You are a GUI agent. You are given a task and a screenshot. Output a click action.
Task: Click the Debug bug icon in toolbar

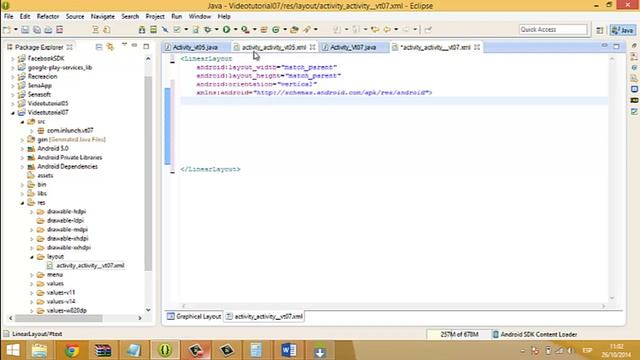[x=208, y=29]
